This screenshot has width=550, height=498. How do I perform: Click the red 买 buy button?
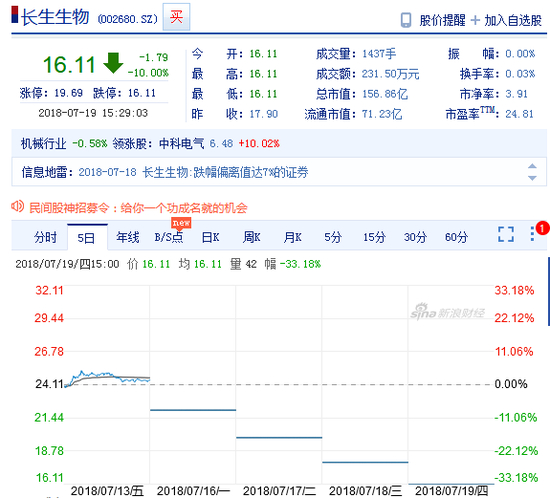click(176, 16)
